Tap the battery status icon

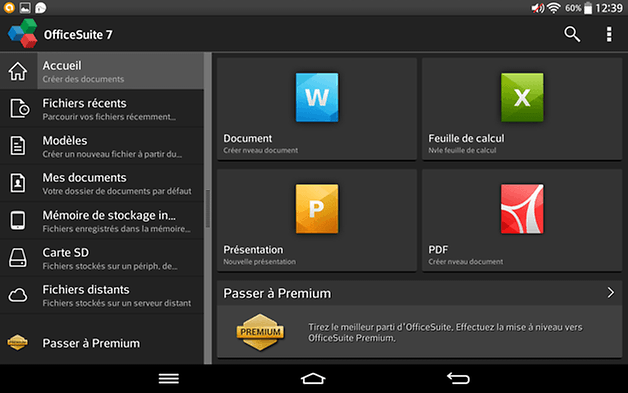(x=588, y=8)
